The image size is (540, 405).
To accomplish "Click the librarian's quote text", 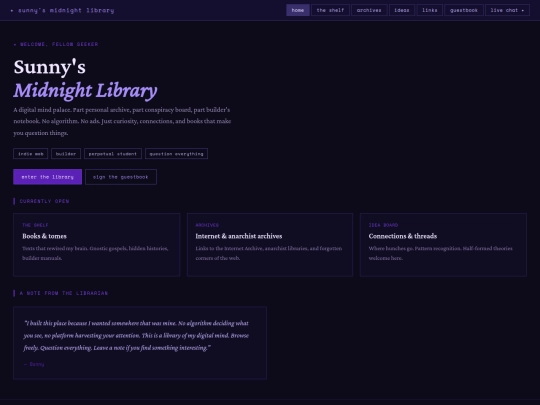I will point(136,335).
